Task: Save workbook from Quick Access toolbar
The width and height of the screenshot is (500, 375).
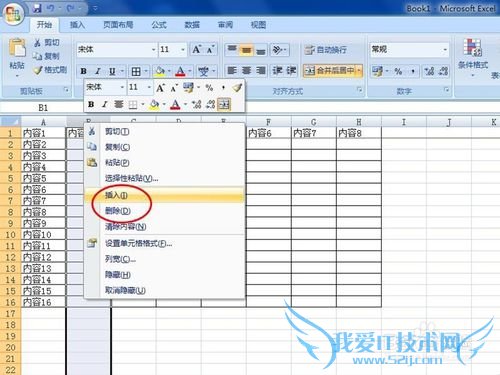Action: tap(37, 8)
